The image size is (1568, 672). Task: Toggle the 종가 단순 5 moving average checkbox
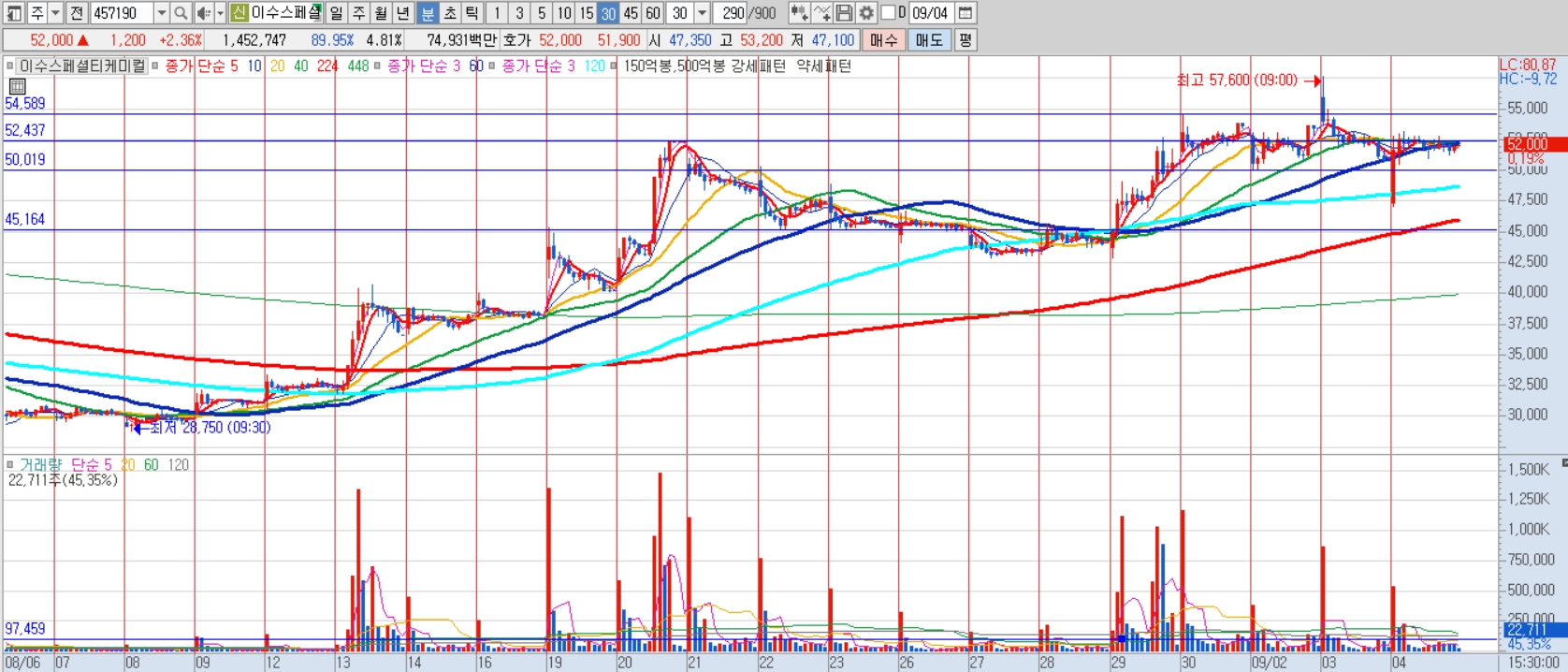tap(156, 66)
